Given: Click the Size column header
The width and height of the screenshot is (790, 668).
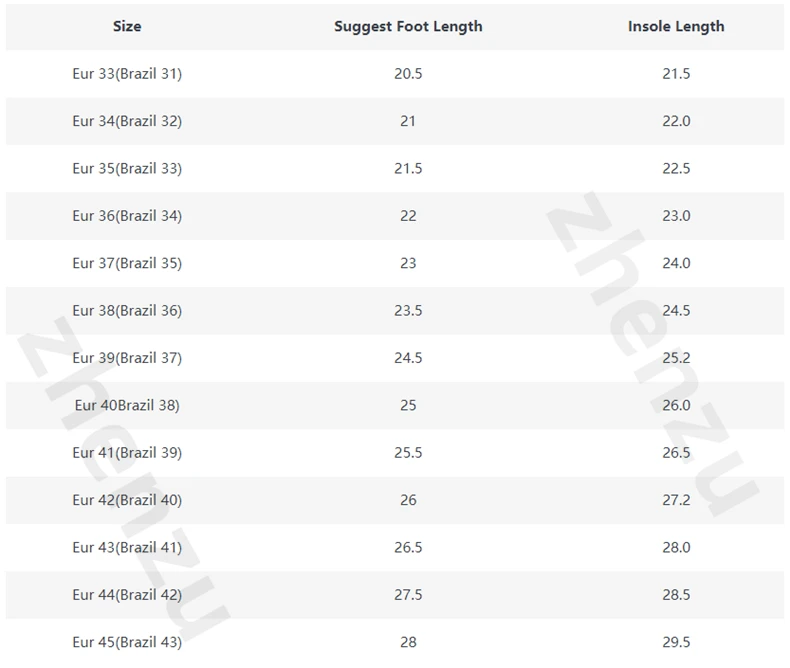Looking at the screenshot, I should [x=127, y=27].
